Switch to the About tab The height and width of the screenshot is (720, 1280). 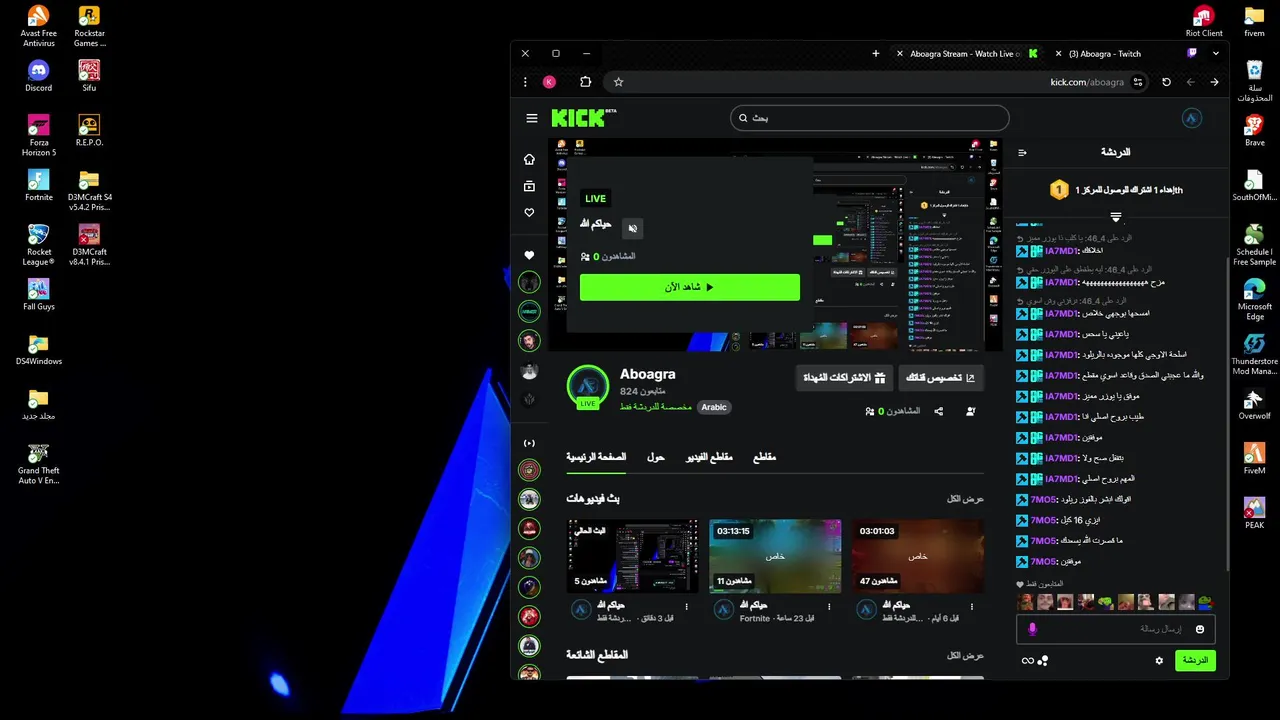656,457
